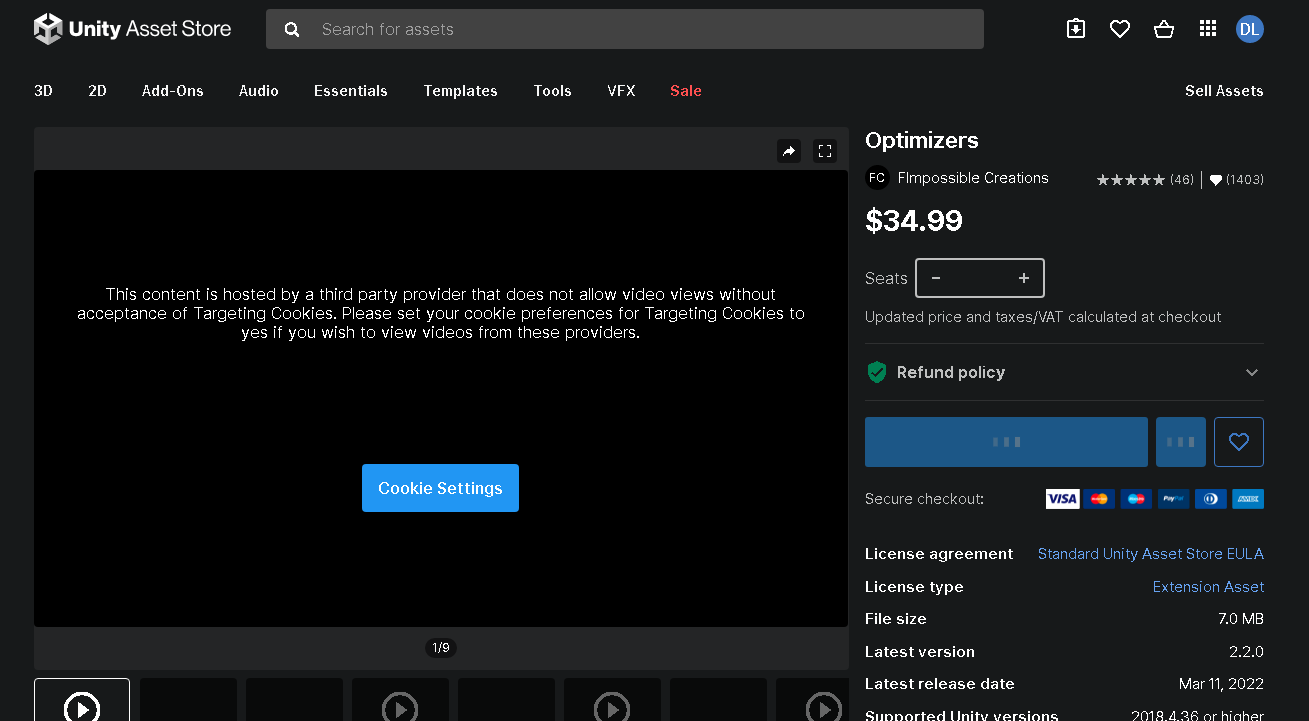Image resolution: width=1309 pixels, height=721 pixels.
Task: Increase seats with the plus button
Action: [x=1024, y=278]
